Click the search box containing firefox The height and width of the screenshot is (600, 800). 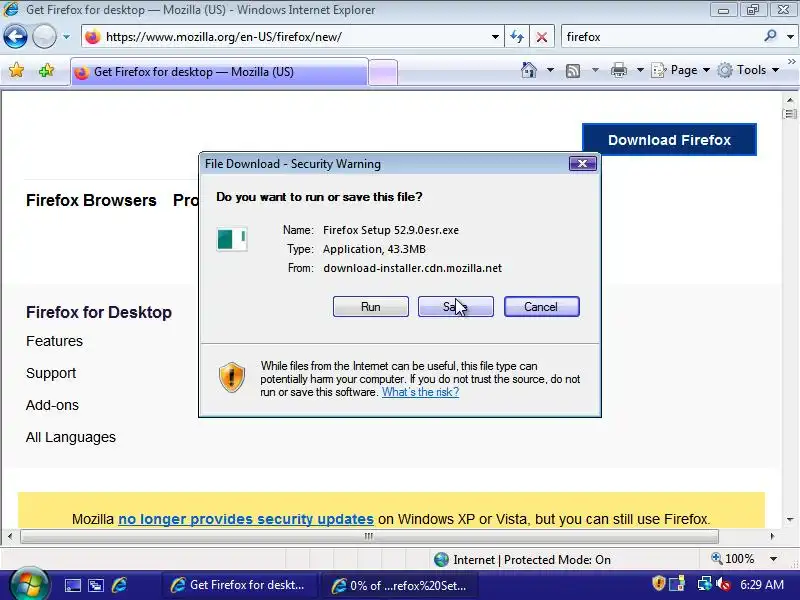(x=661, y=37)
